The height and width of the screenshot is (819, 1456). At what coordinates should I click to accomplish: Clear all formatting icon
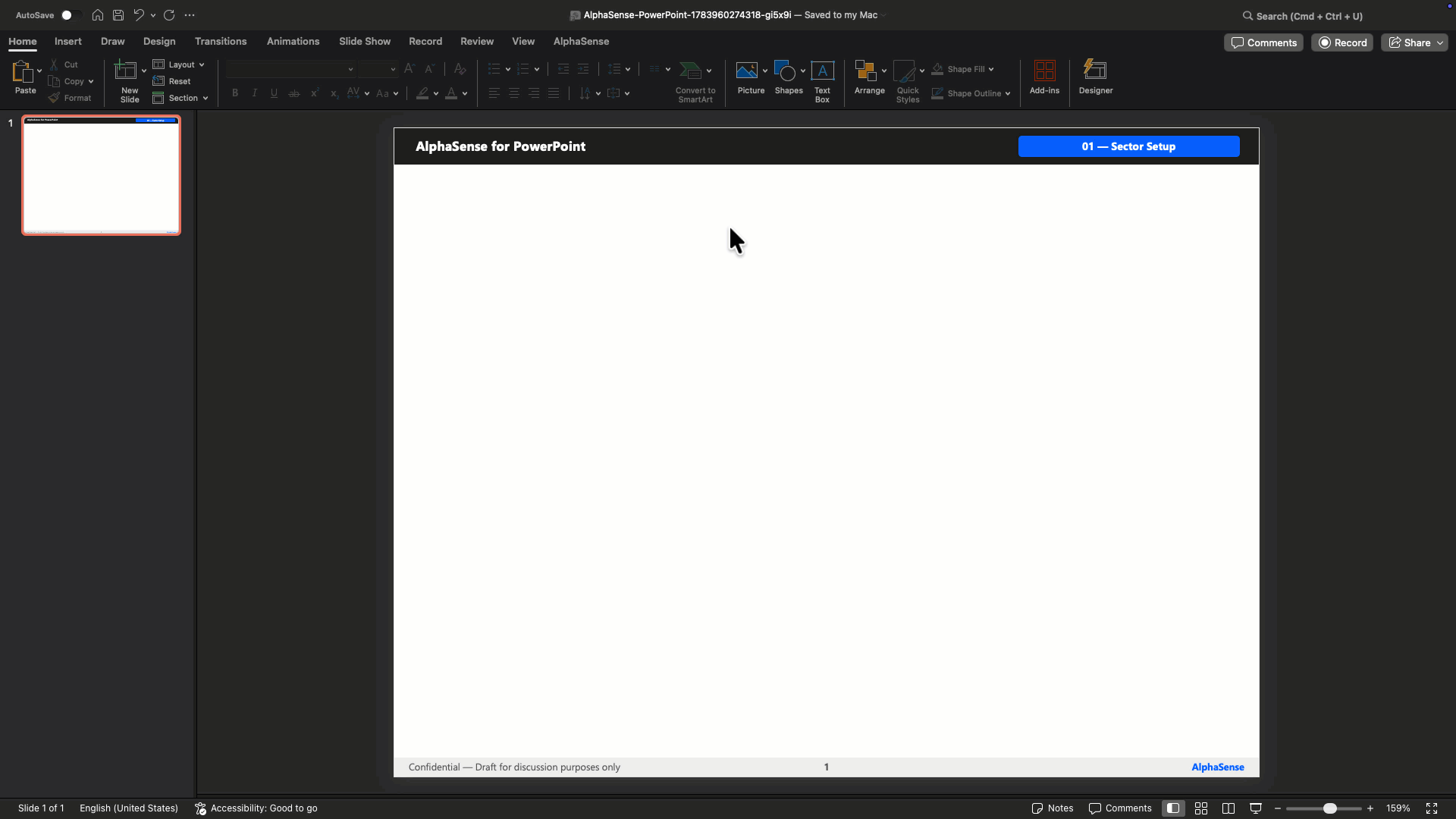pyautogui.click(x=460, y=69)
